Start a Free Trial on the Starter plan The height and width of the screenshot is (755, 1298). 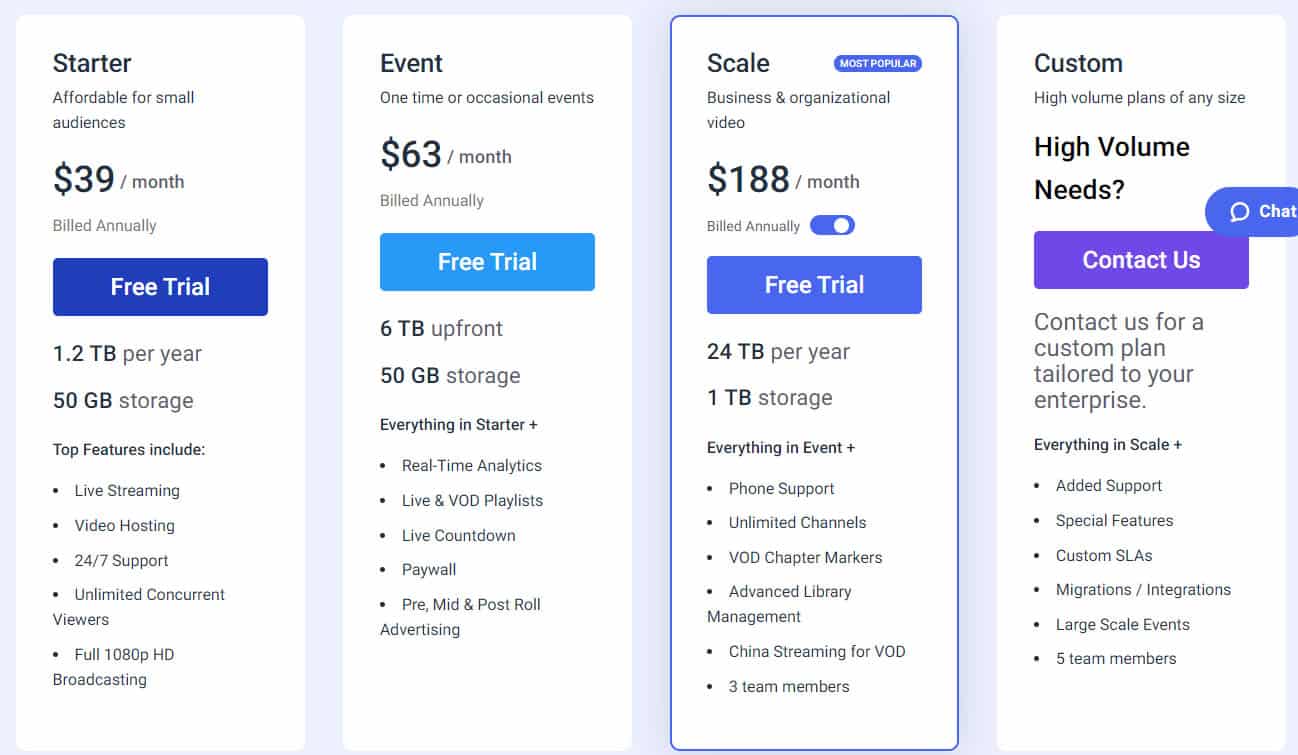[x=160, y=286]
